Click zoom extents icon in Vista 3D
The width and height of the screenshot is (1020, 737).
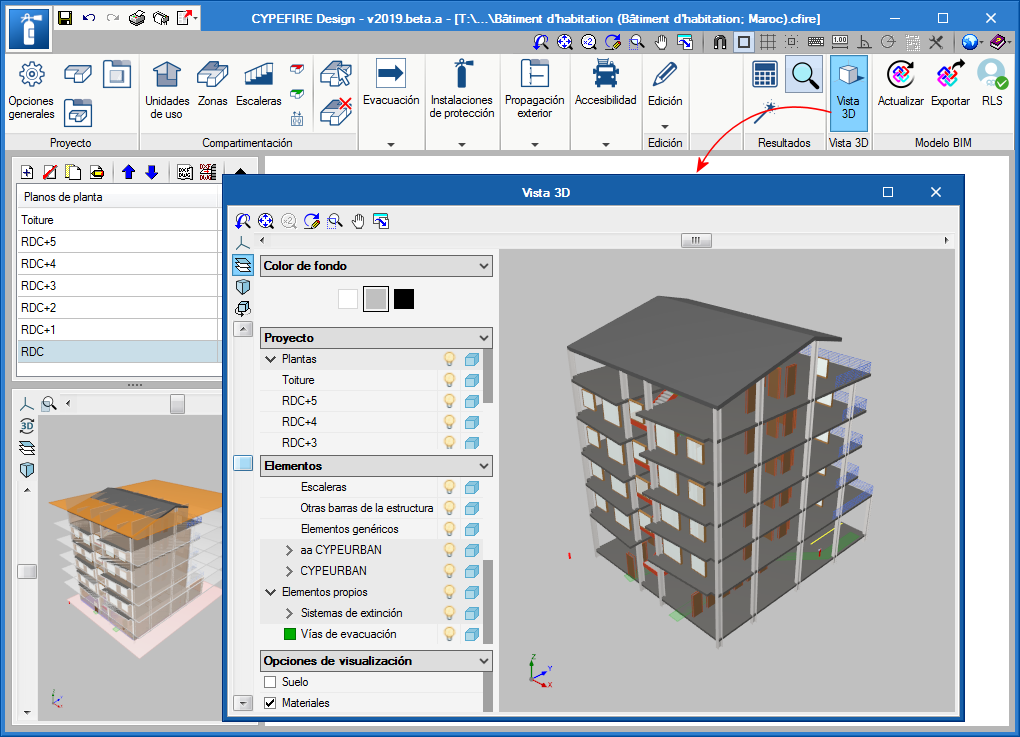265,221
